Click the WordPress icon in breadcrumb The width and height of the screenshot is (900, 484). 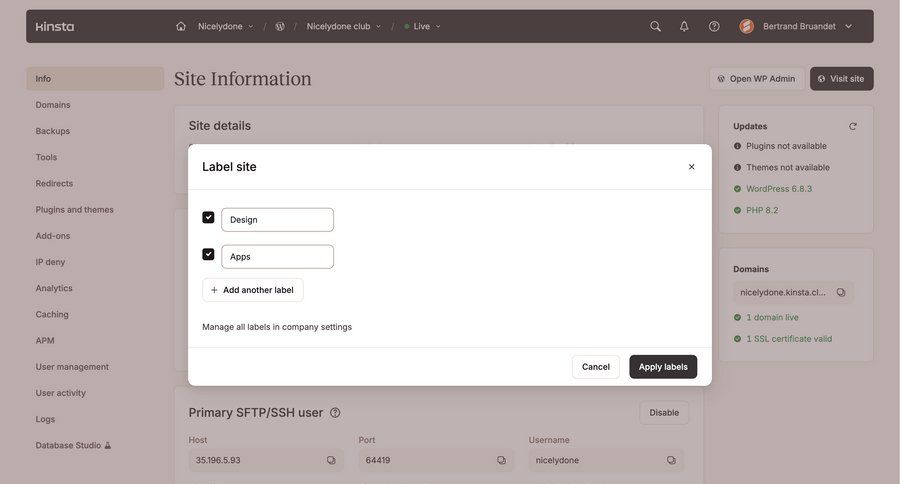(x=280, y=26)
